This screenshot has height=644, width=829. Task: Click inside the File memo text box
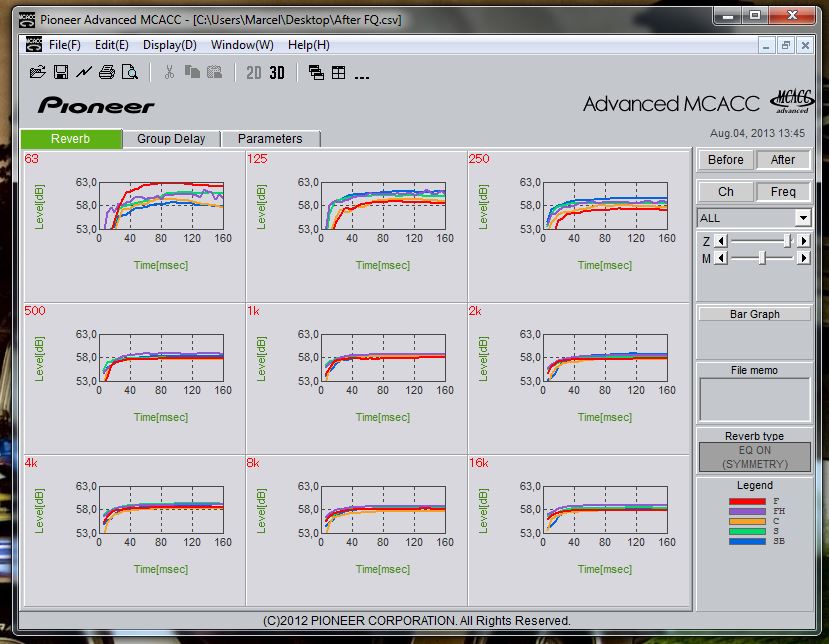tap(754, 399)
